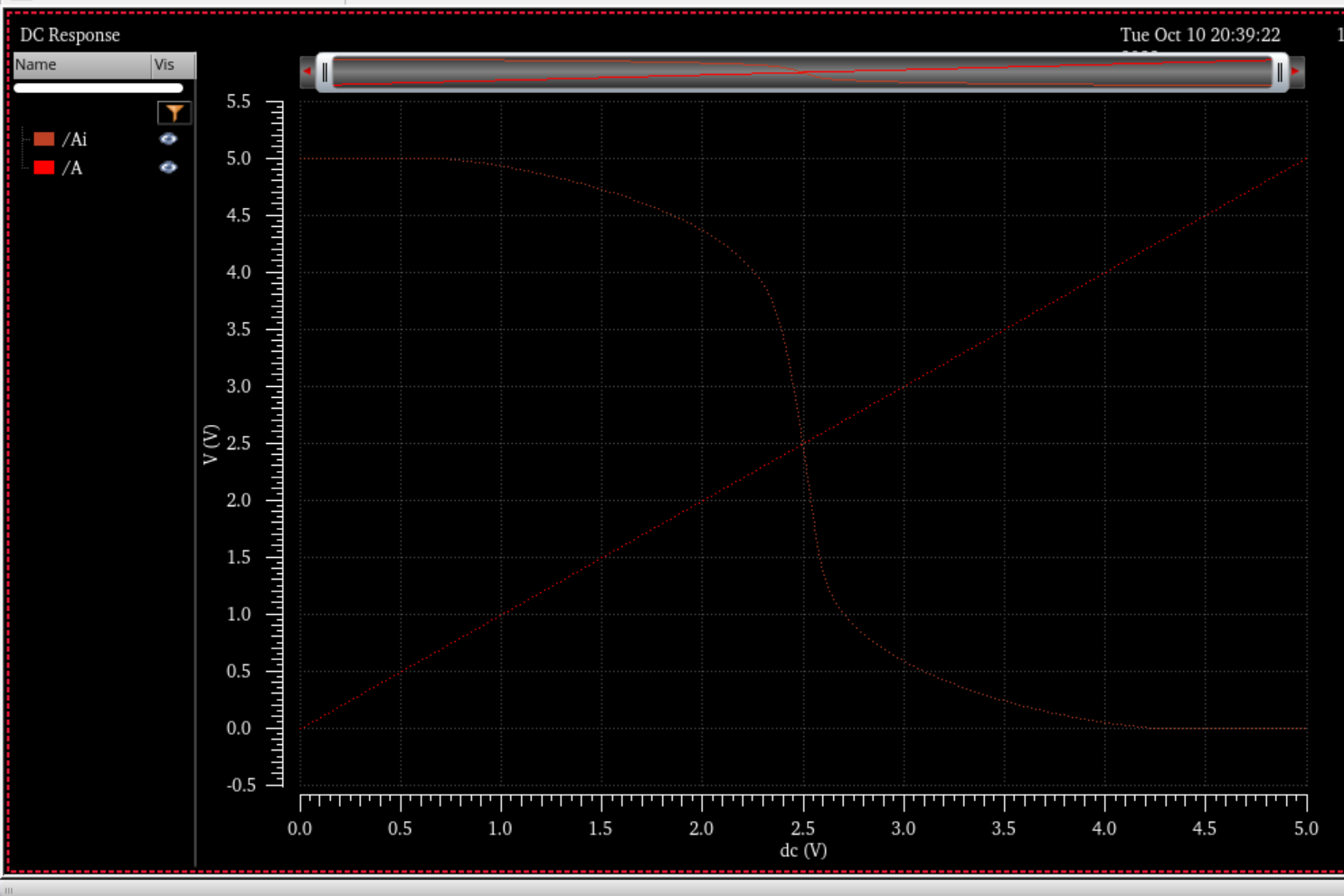Image resolution: width=1344 pixels, height=896 pixels.
Task: Click the 5.5 tick label on the y-axis
Action: coord(239,101)
